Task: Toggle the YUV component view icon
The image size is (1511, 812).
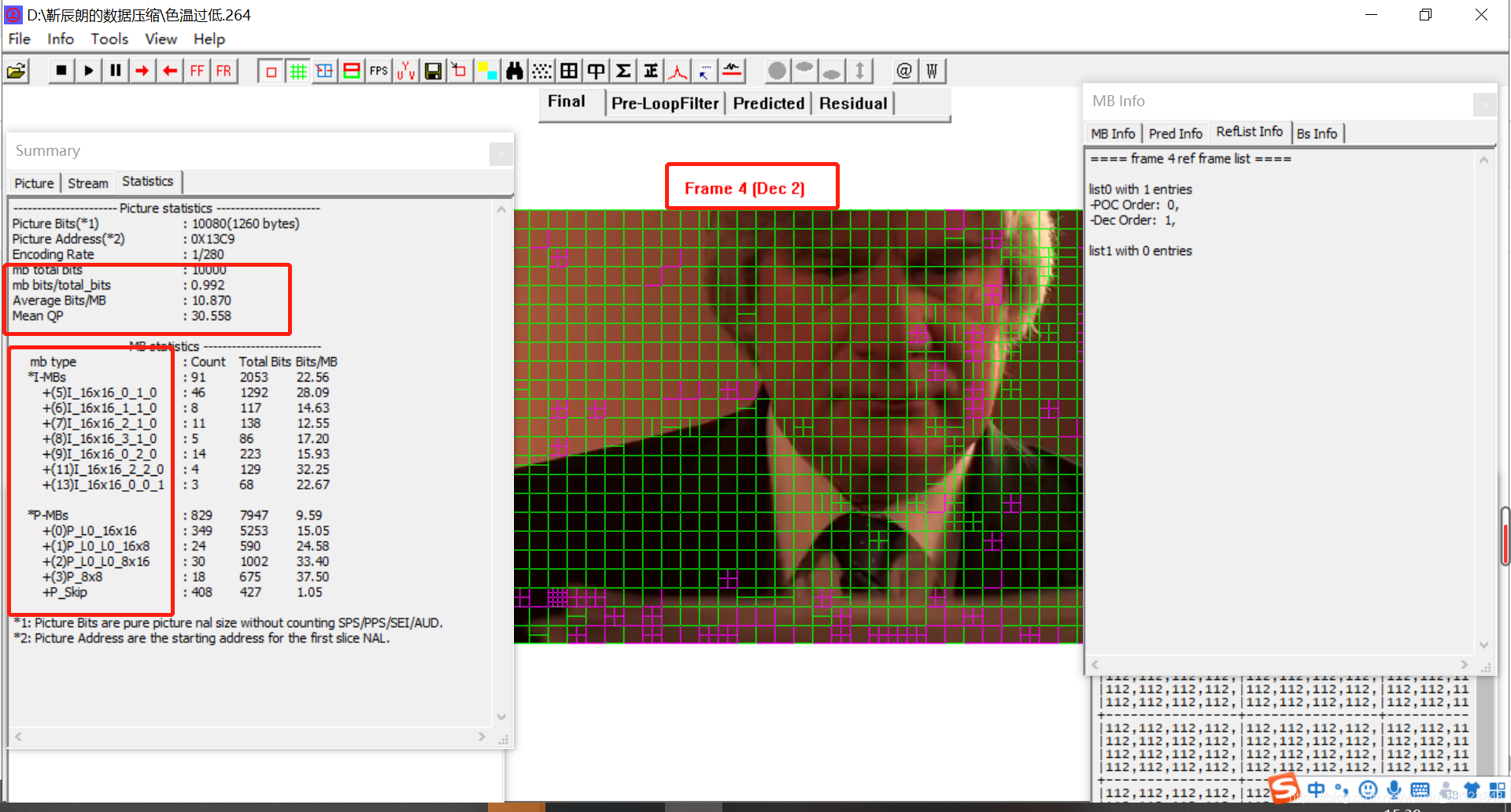Action: pos(406,72)
